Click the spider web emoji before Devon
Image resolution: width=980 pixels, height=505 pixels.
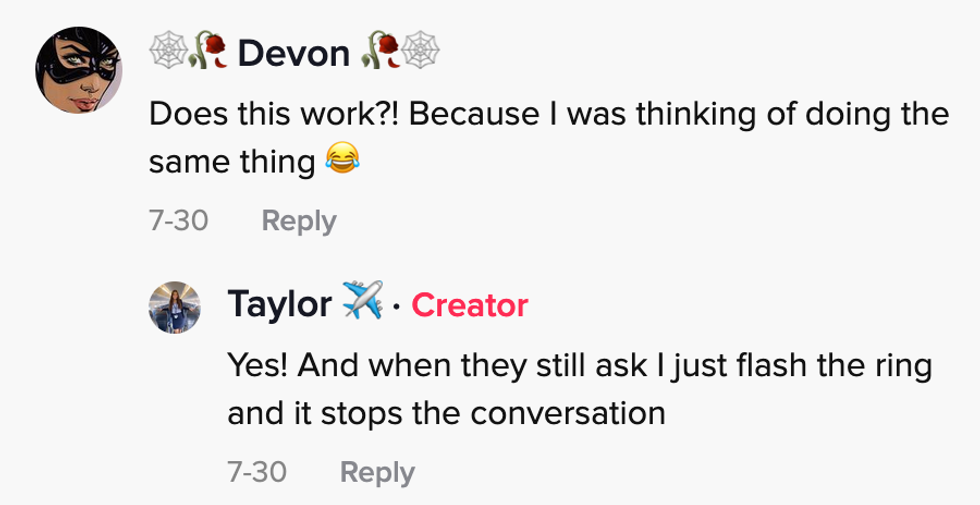pyautogui.click(x=166, y=54)
